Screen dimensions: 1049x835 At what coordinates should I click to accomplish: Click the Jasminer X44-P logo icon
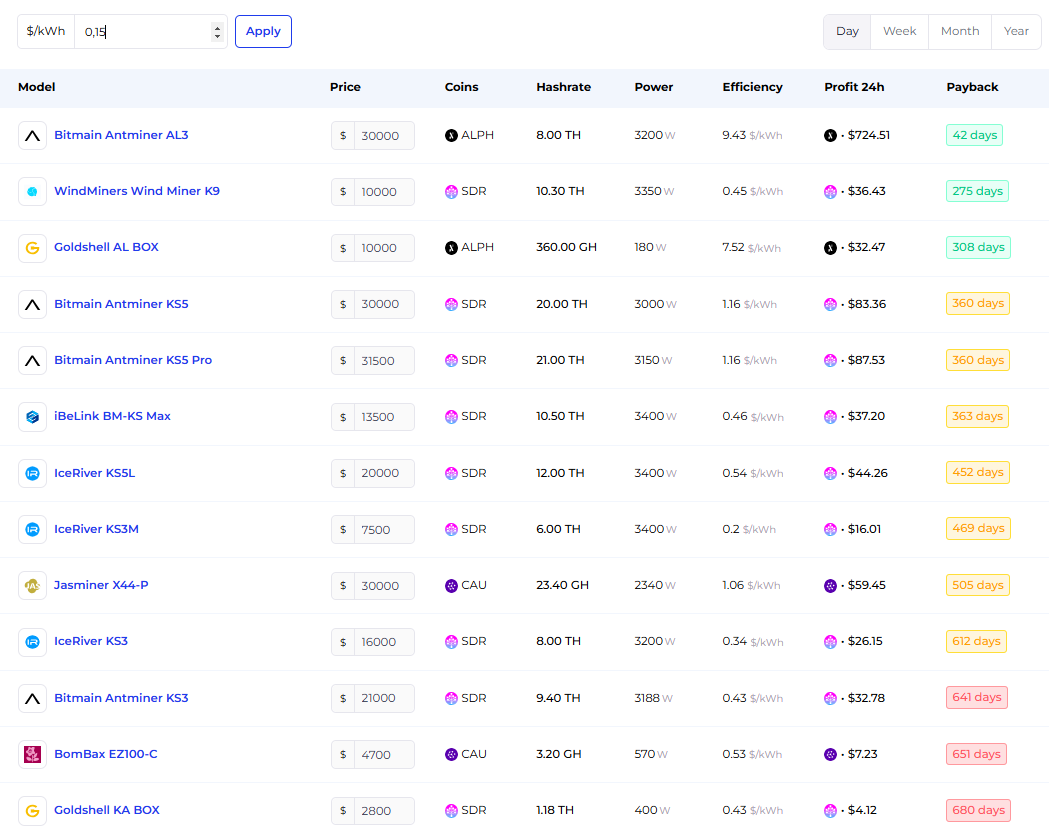(32, 585)
